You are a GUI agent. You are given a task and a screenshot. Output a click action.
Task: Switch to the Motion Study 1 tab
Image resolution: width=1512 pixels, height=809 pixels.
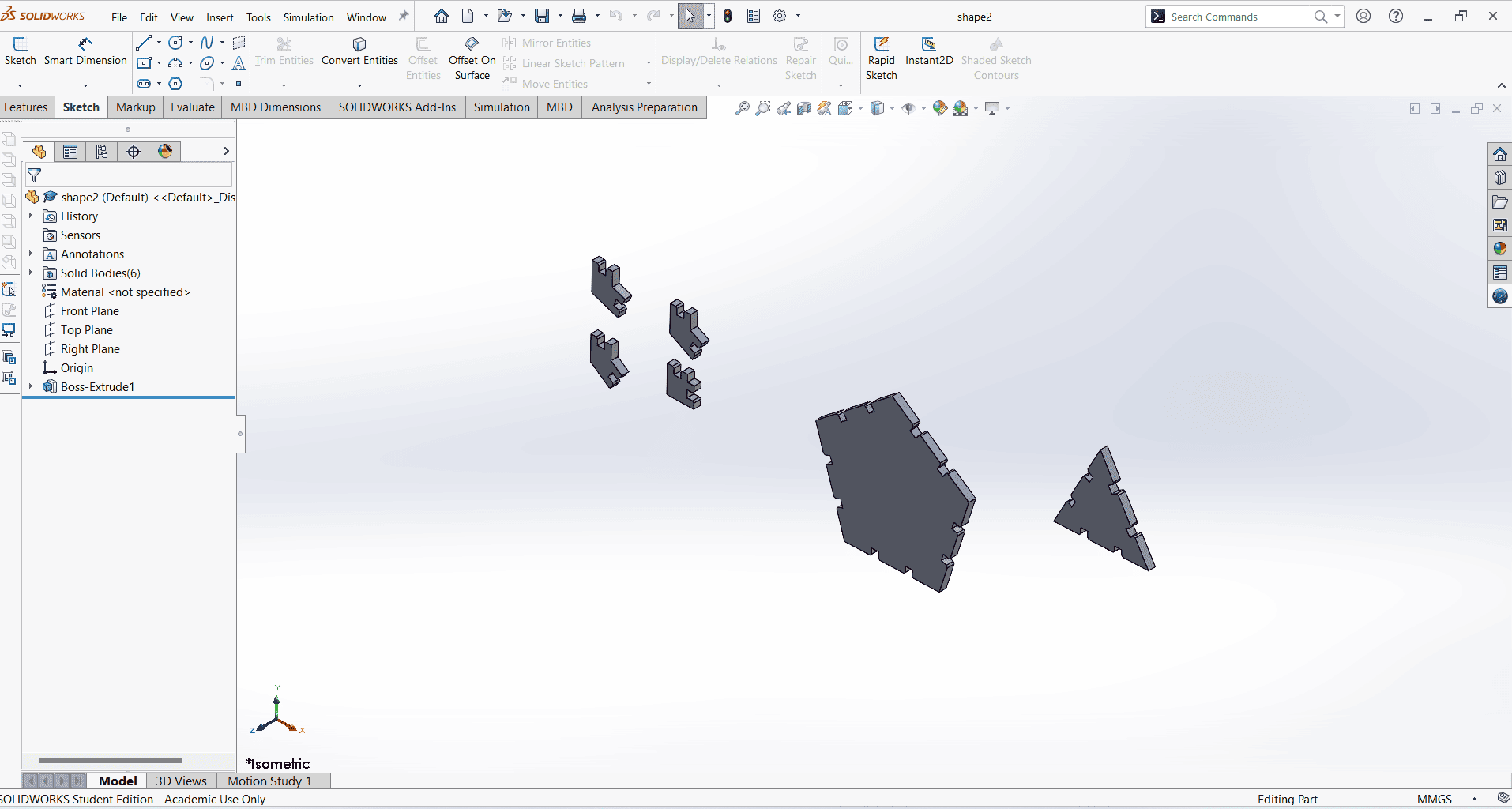tap(269, 781)
